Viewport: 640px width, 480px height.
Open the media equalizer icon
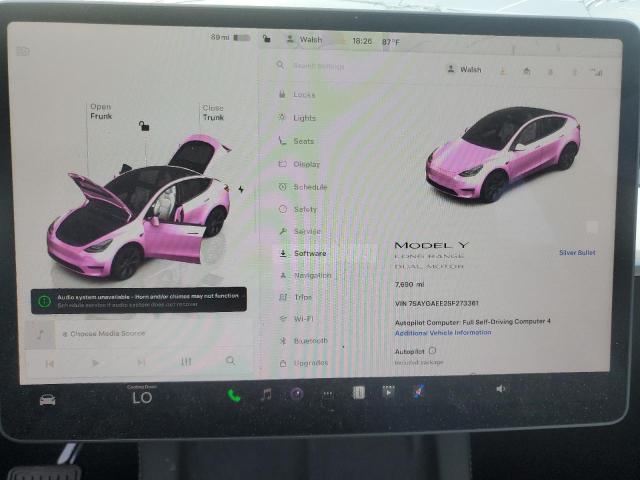click(186, 362)
